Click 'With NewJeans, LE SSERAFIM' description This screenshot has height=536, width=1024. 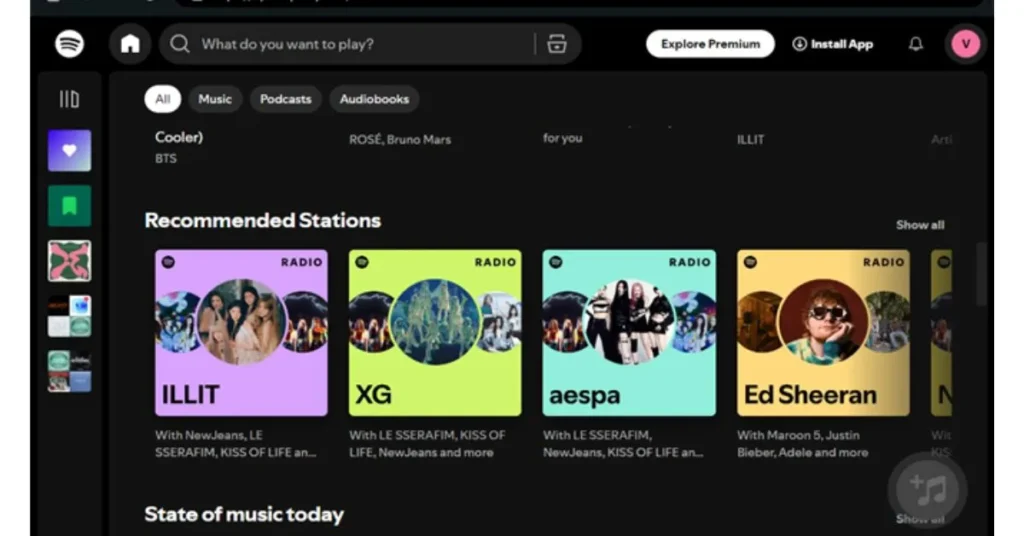236,444
